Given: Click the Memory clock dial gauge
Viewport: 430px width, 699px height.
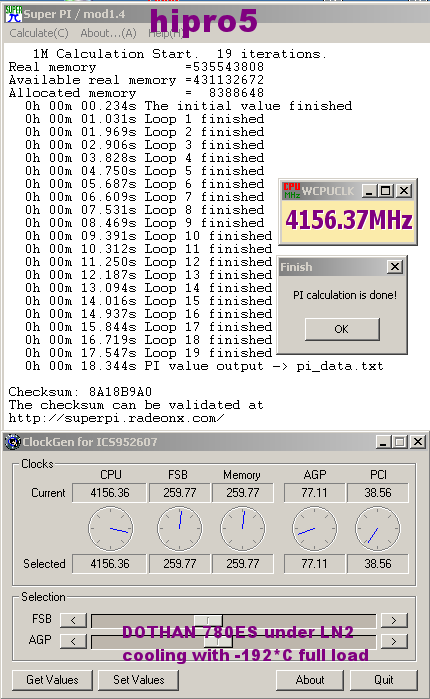Looking at the screenshot, I should coord(243,528).
